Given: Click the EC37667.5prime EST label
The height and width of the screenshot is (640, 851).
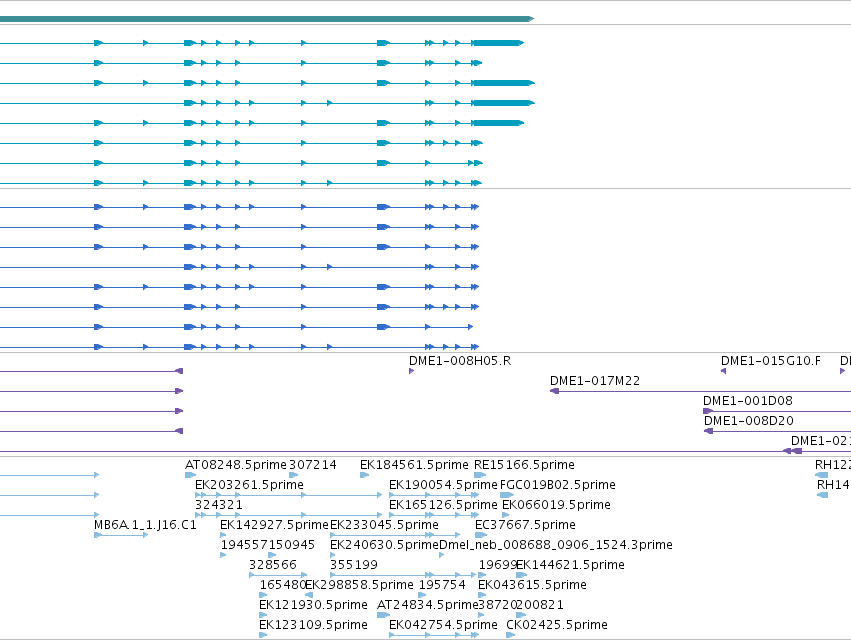Looking at the screenshot, I should pos(525,525).
